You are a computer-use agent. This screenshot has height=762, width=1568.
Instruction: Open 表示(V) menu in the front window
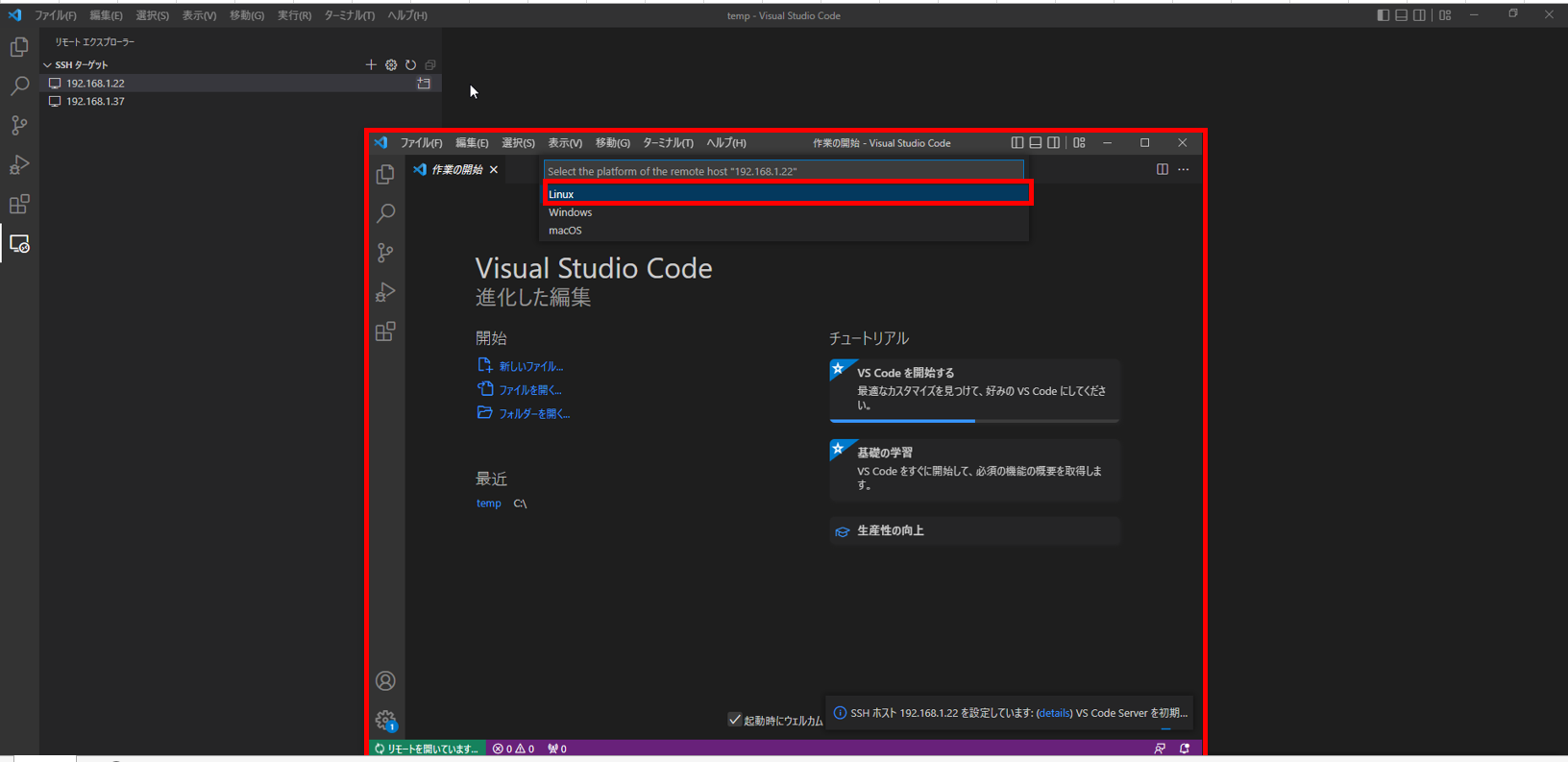565,142
